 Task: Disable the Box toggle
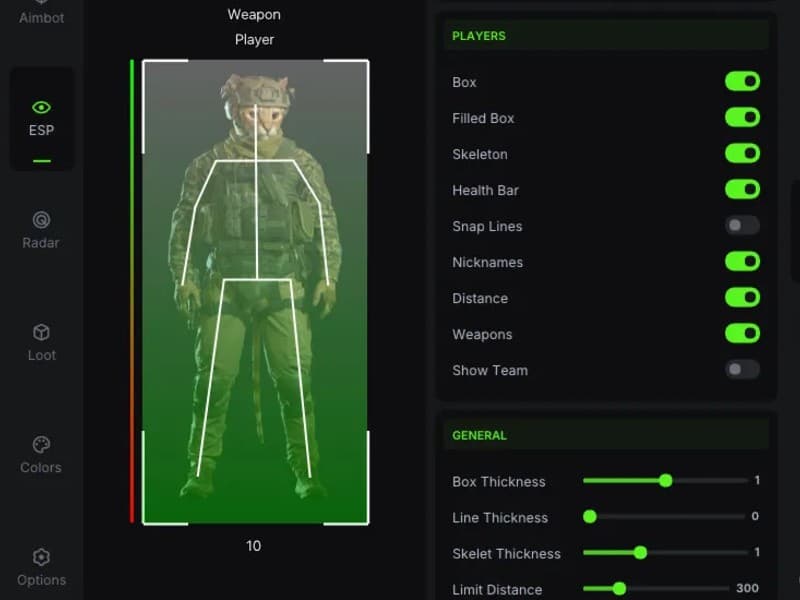coord(742,81)
